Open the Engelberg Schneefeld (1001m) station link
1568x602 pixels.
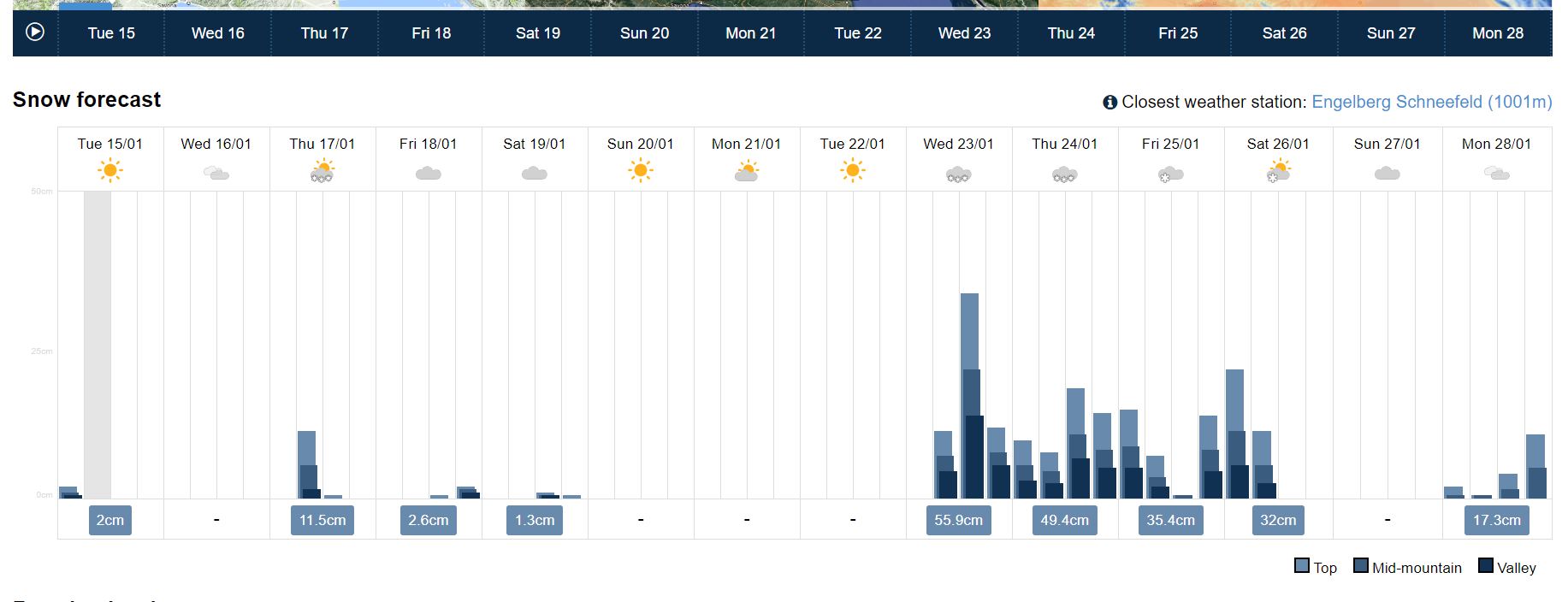[x=1431, y=102]
